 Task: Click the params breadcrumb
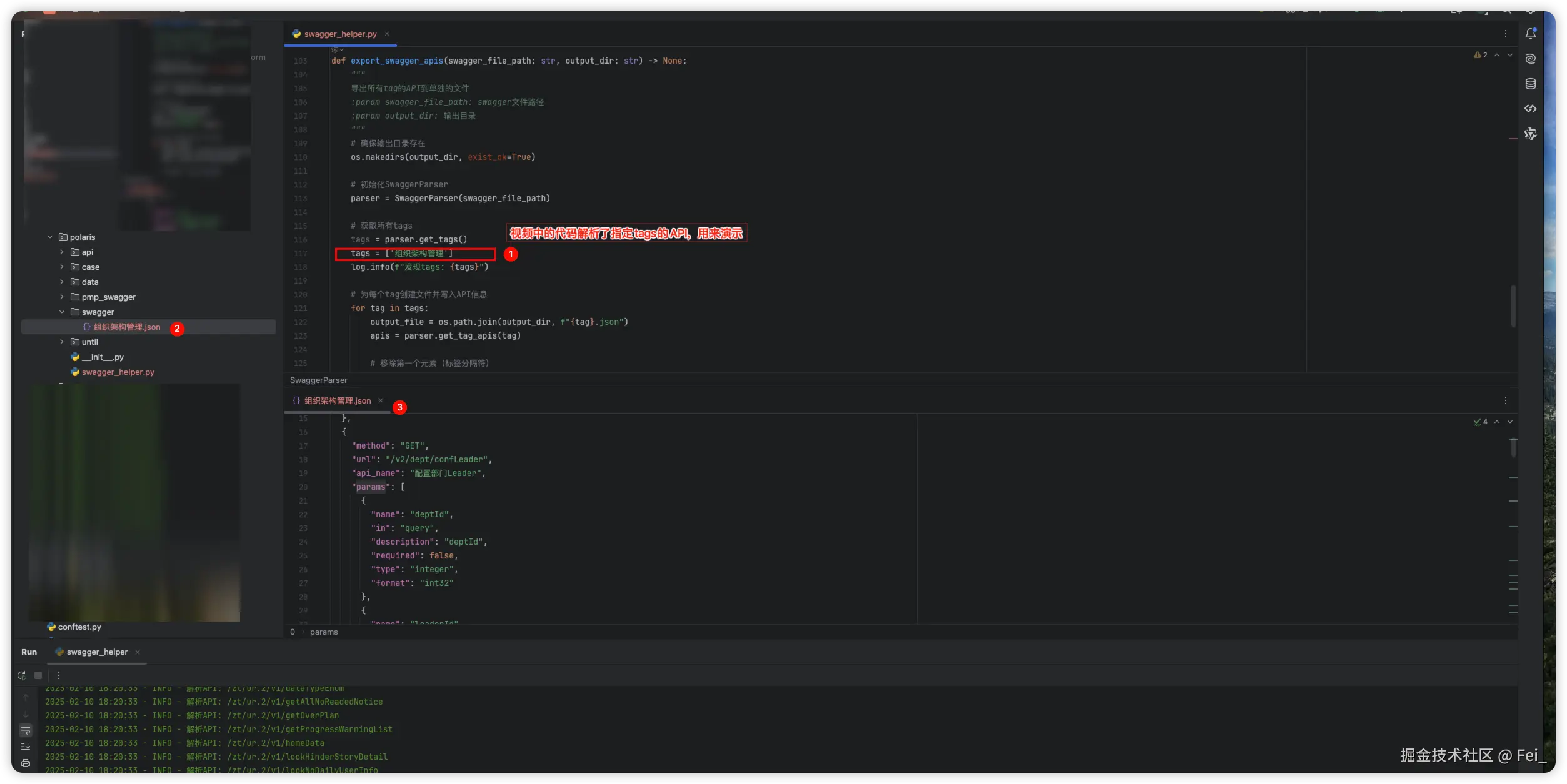point(324,632)
